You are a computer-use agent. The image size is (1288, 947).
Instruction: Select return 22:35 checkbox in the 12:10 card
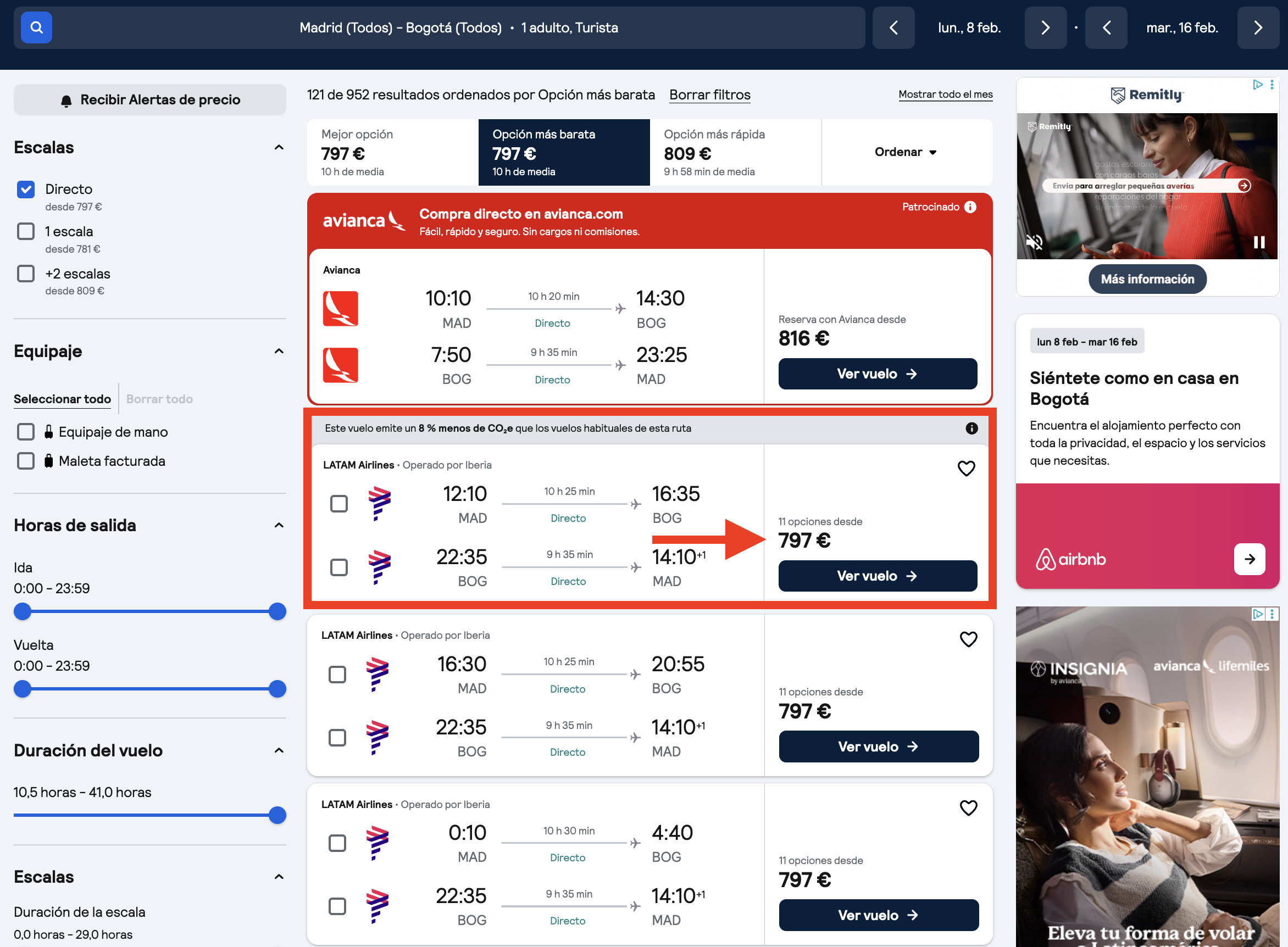339,567
